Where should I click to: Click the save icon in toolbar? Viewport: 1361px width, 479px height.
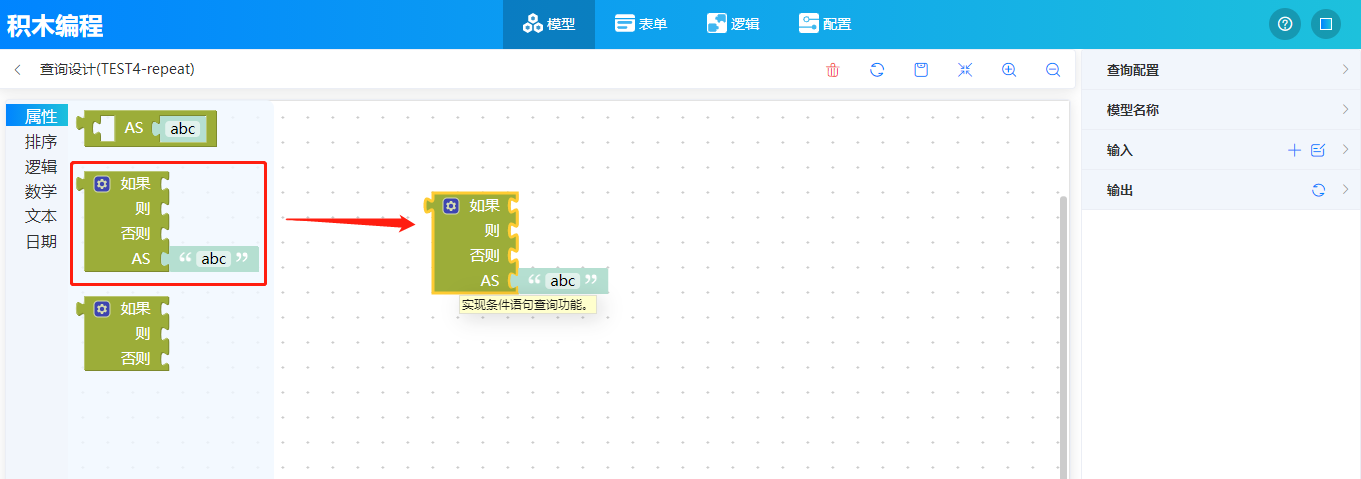click(921, 70)
